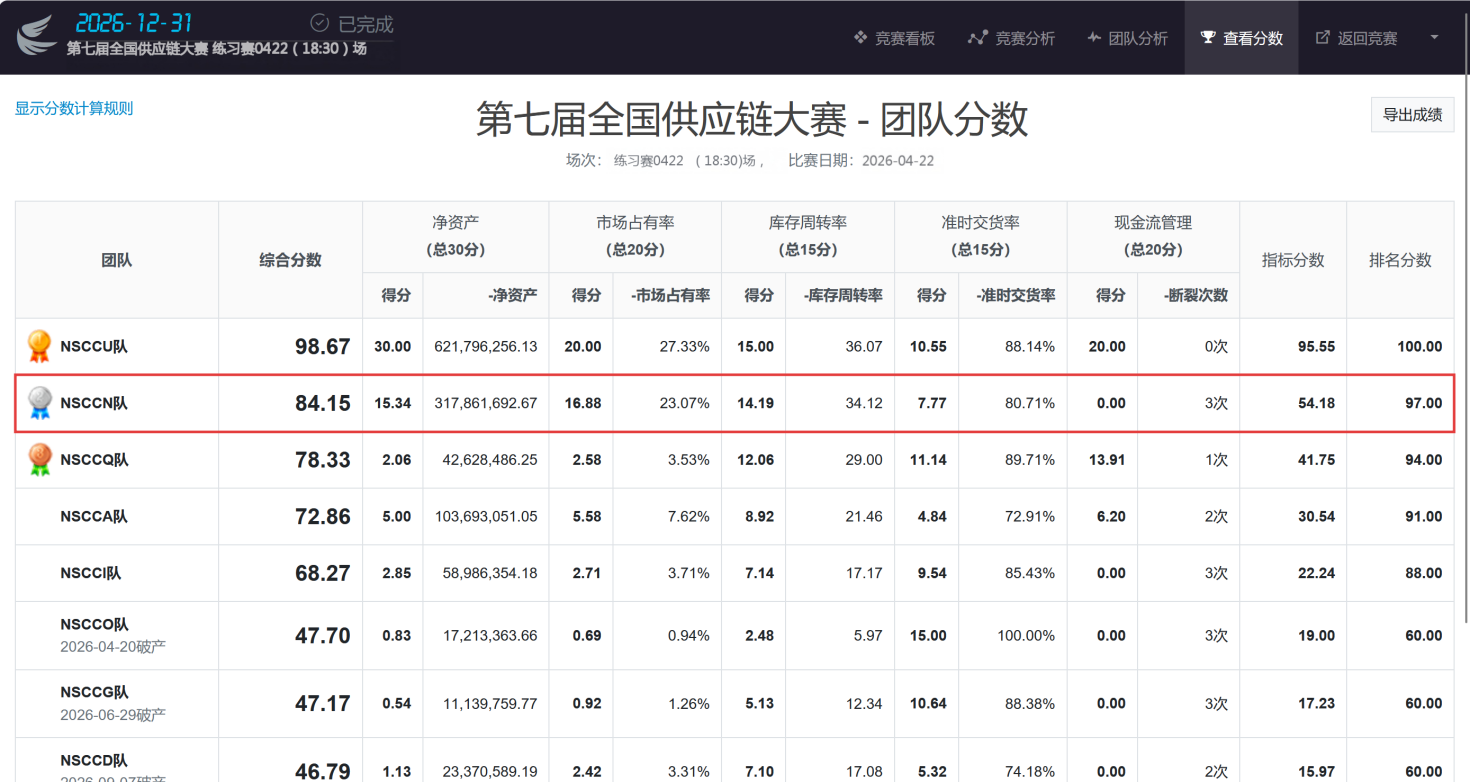Click the external link icon beside 返回竞赛
Viewport: 1470px width, 782px height.
1323,38
